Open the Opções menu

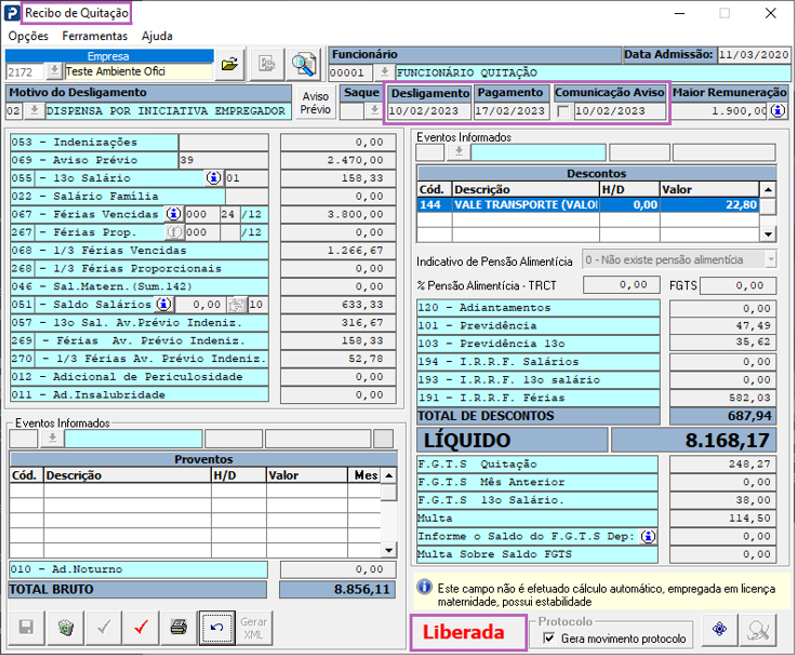point(28,35)
